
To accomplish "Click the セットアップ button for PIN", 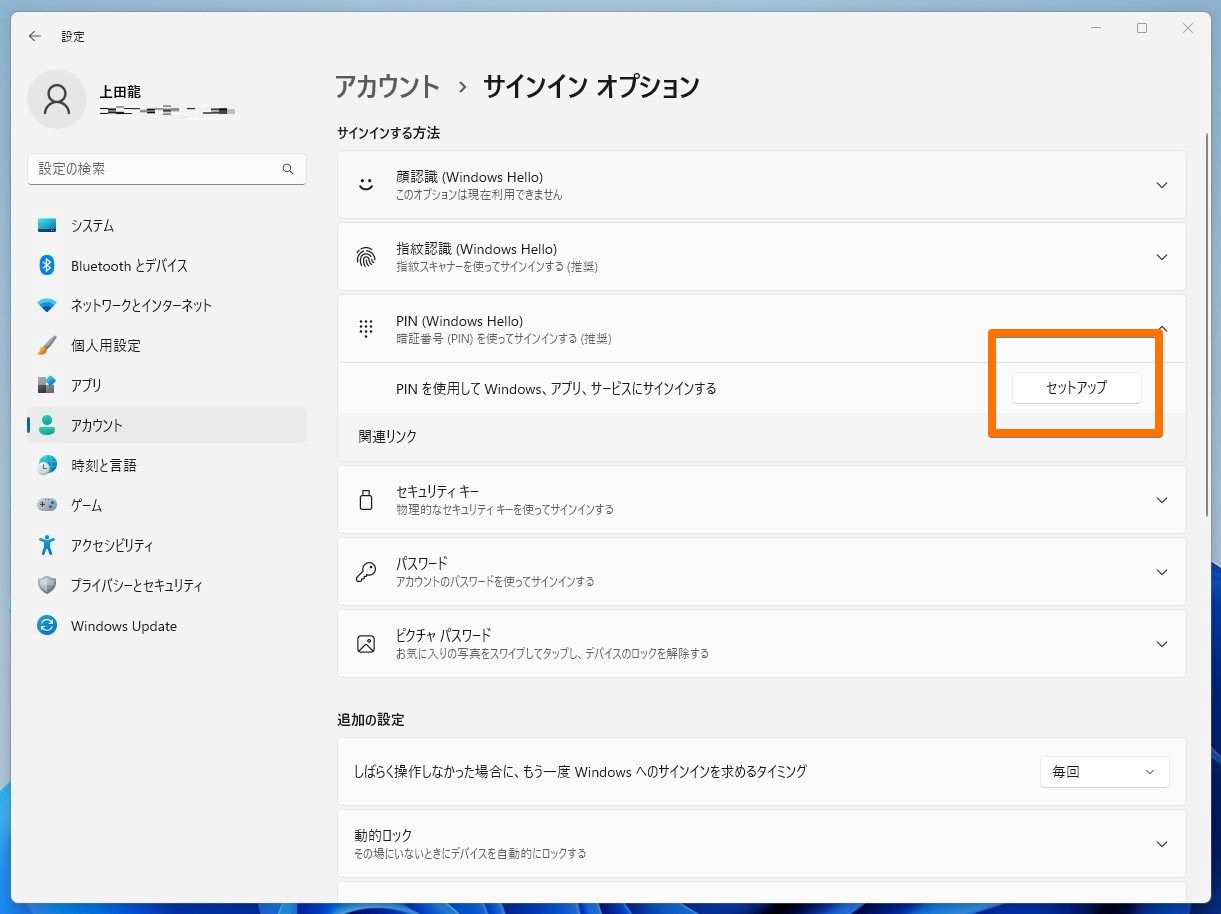I will tap(1076, 388).
